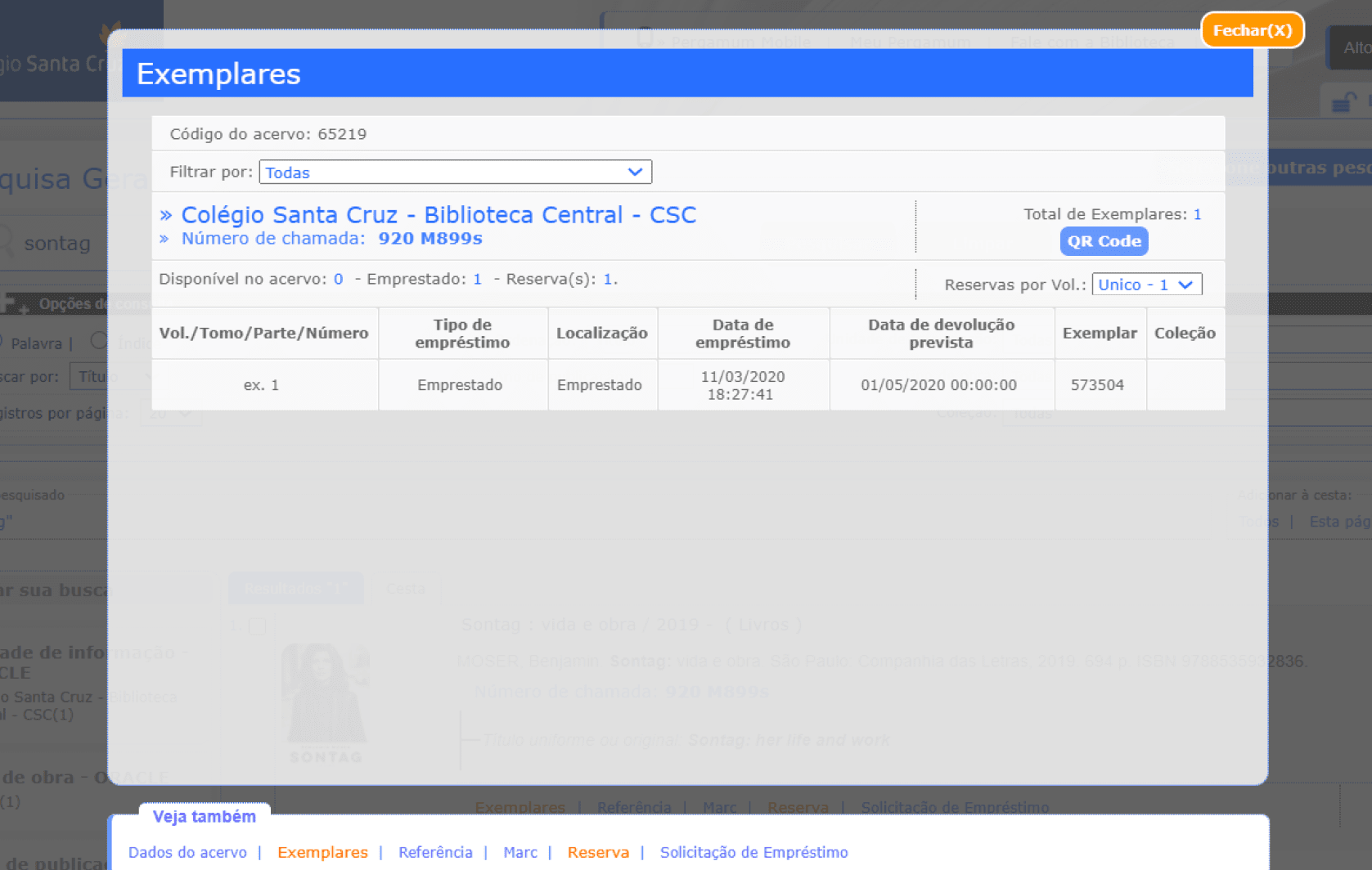The width and height of the screenshot is (1372, 870).
Task: Close the Exemplares dialog with Fechar(X)
Action: coord(1252,30)
